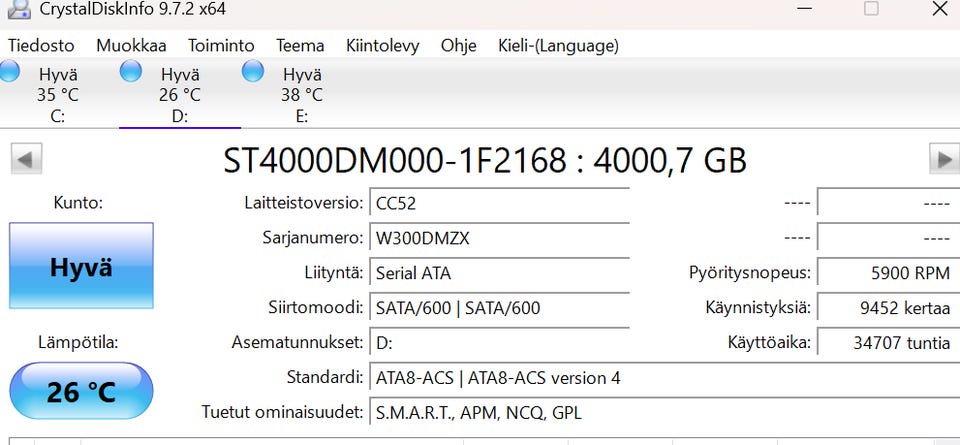
Task: Click the Pyöritysnopeus value 5900 RPM
Action: [889, 272]
